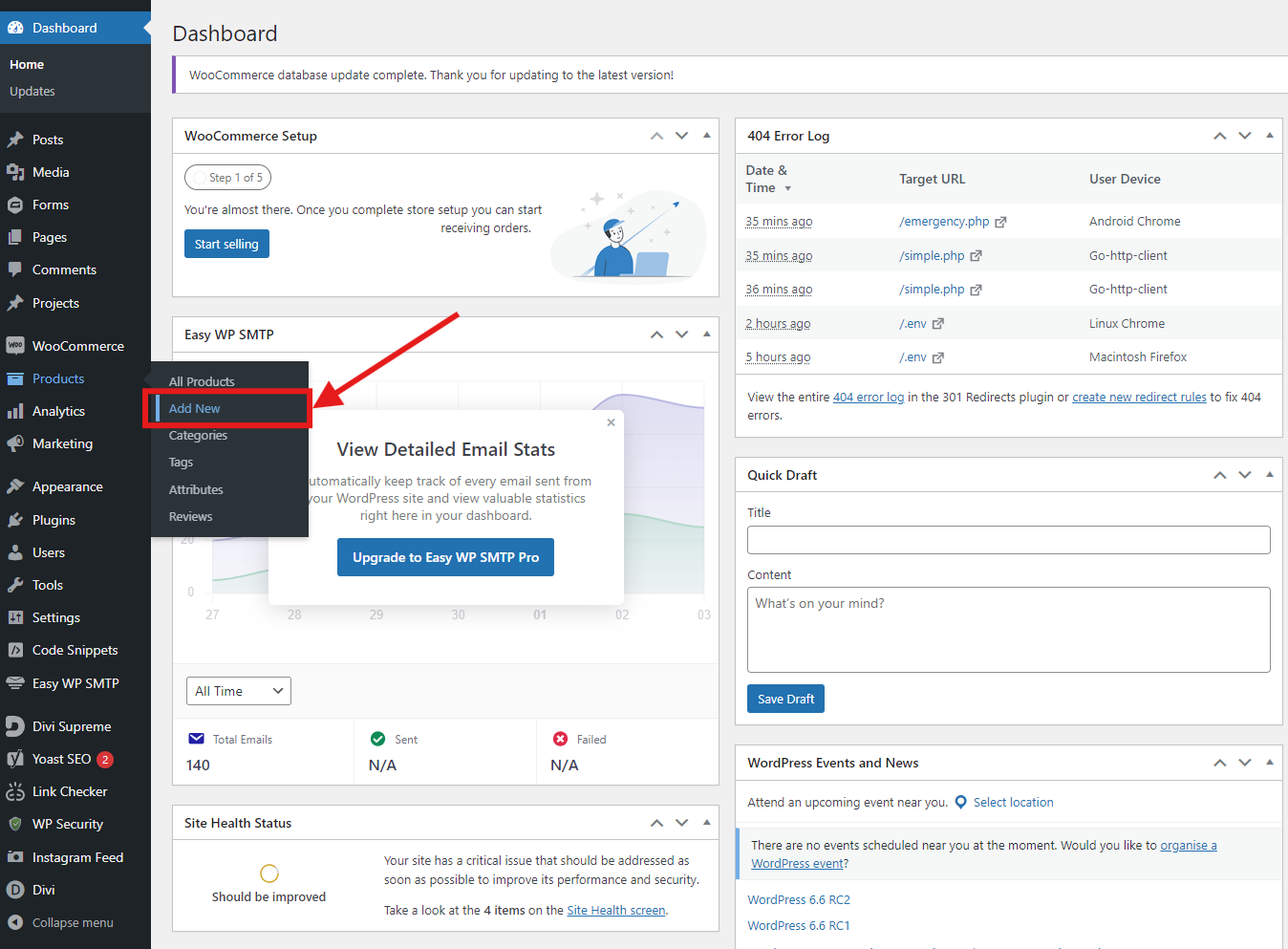Image resolution: width=1288 pixels, height=949 pixels.
Task: Click the Dashboard gauge icon in sidebar
Action: point(15,28)
